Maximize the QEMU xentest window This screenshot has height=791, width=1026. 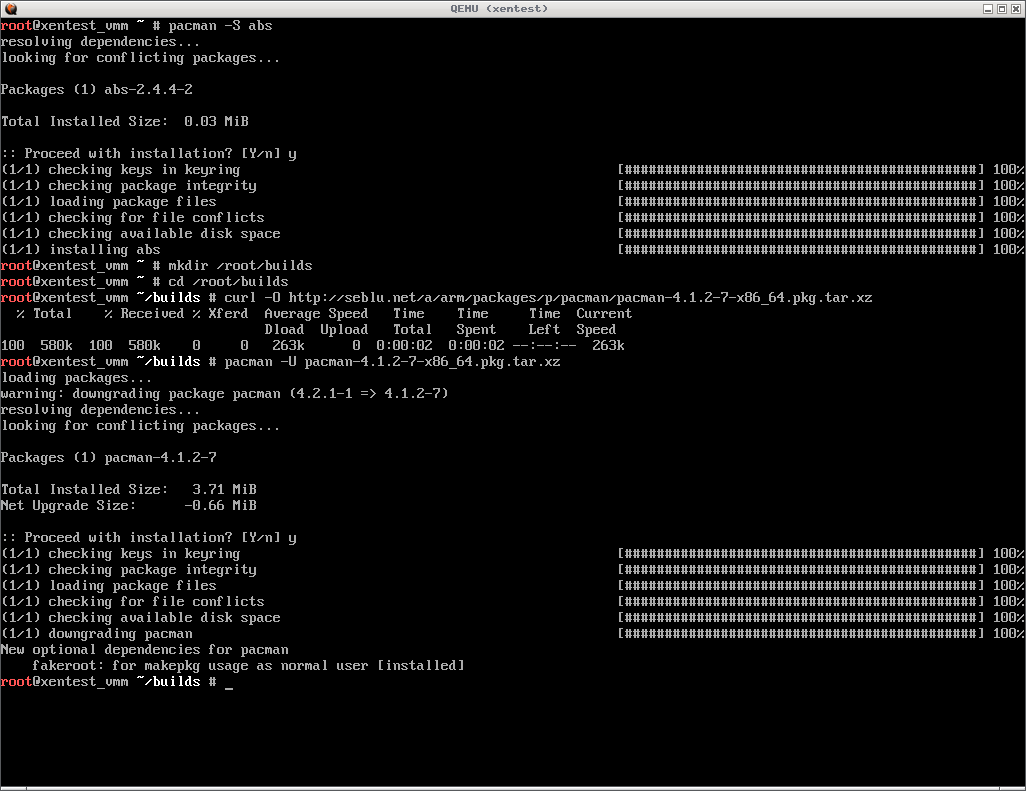click(x=1002, y=8)
